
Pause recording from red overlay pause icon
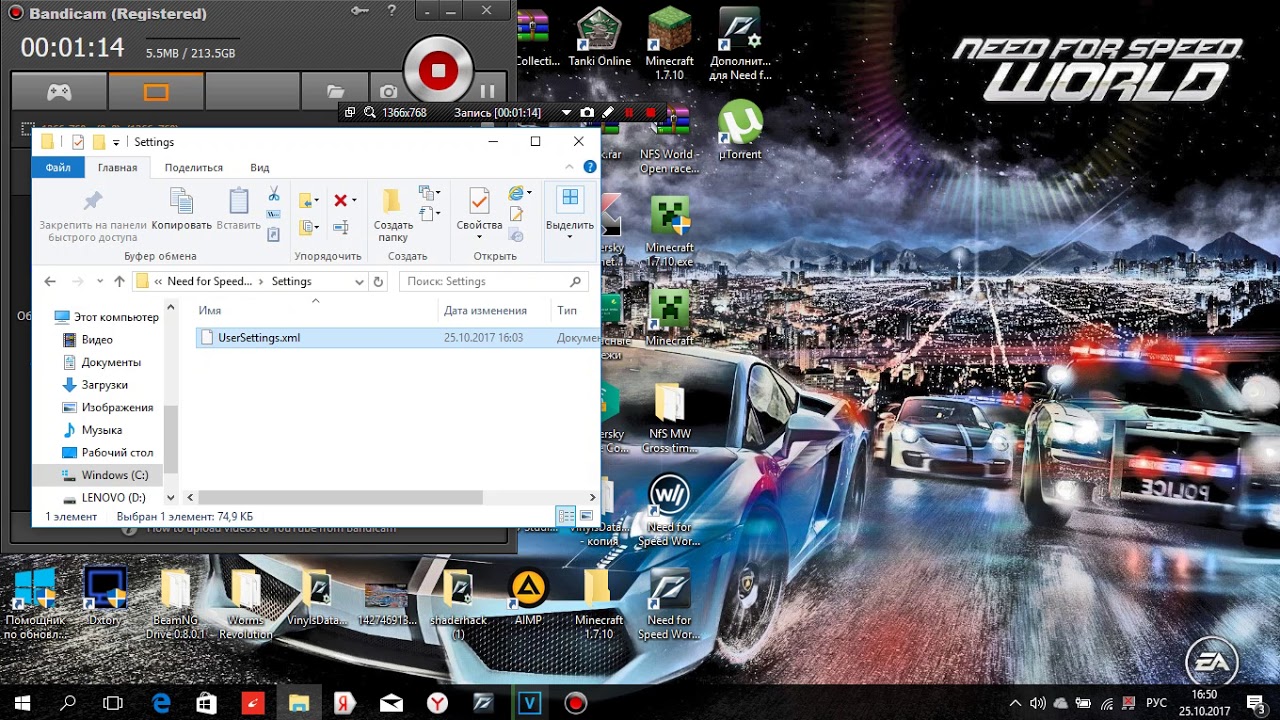629,113
